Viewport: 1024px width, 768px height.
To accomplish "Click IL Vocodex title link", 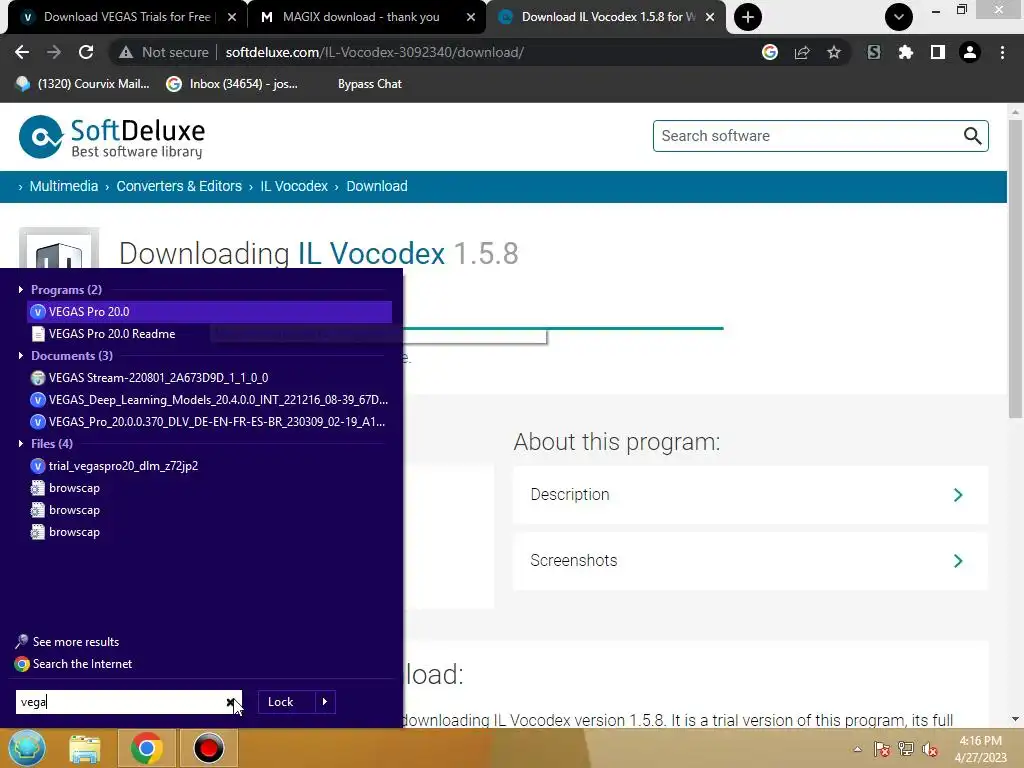I will [x=372, y=253].
